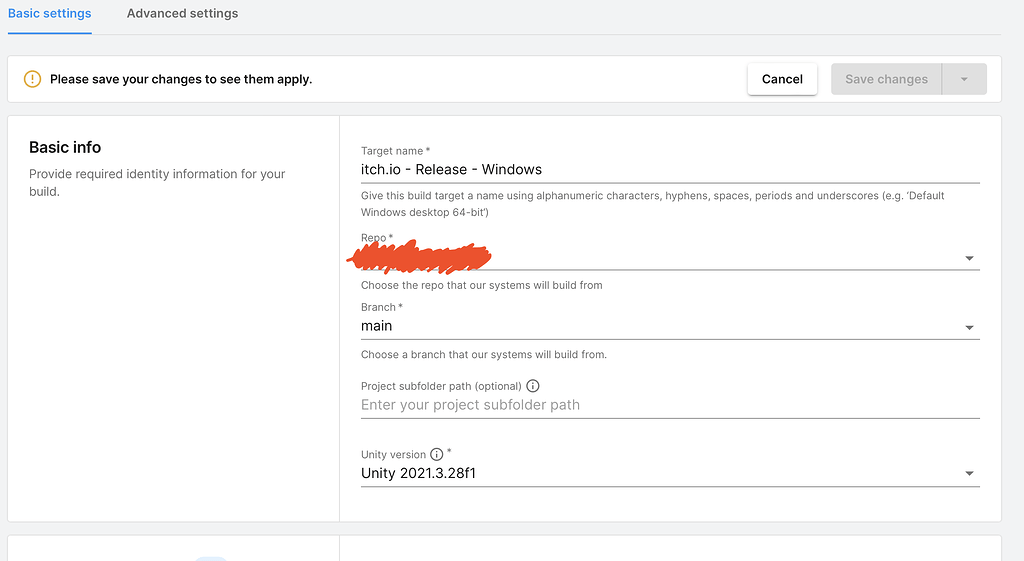Click the 'main' branch value
The width and height of the screenshot is (1024, 561).
(377, 326)
